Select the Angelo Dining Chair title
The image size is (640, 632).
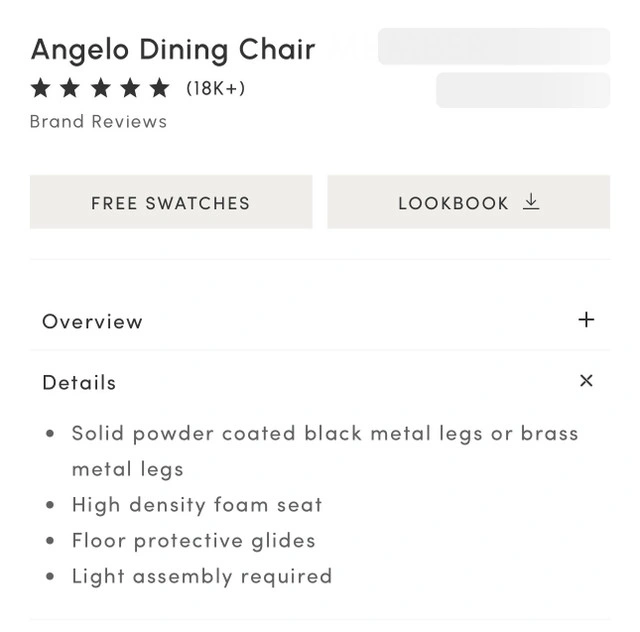point(173,49)
